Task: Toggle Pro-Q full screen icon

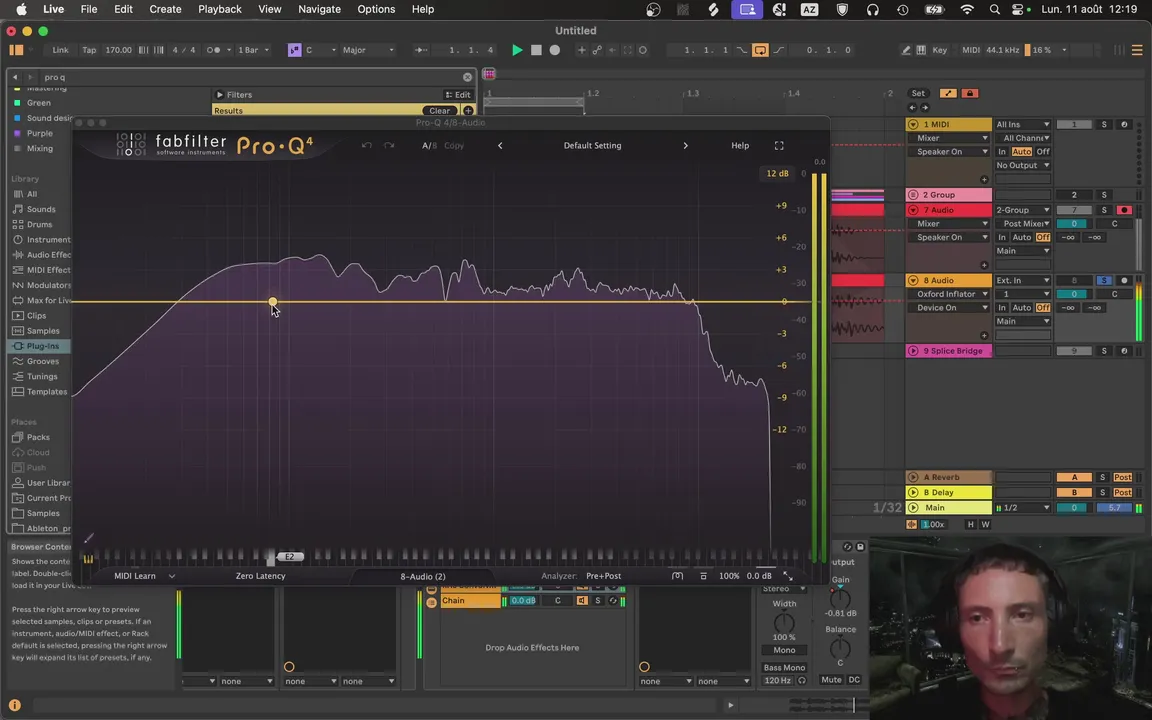Action: (x=779, y=145)
